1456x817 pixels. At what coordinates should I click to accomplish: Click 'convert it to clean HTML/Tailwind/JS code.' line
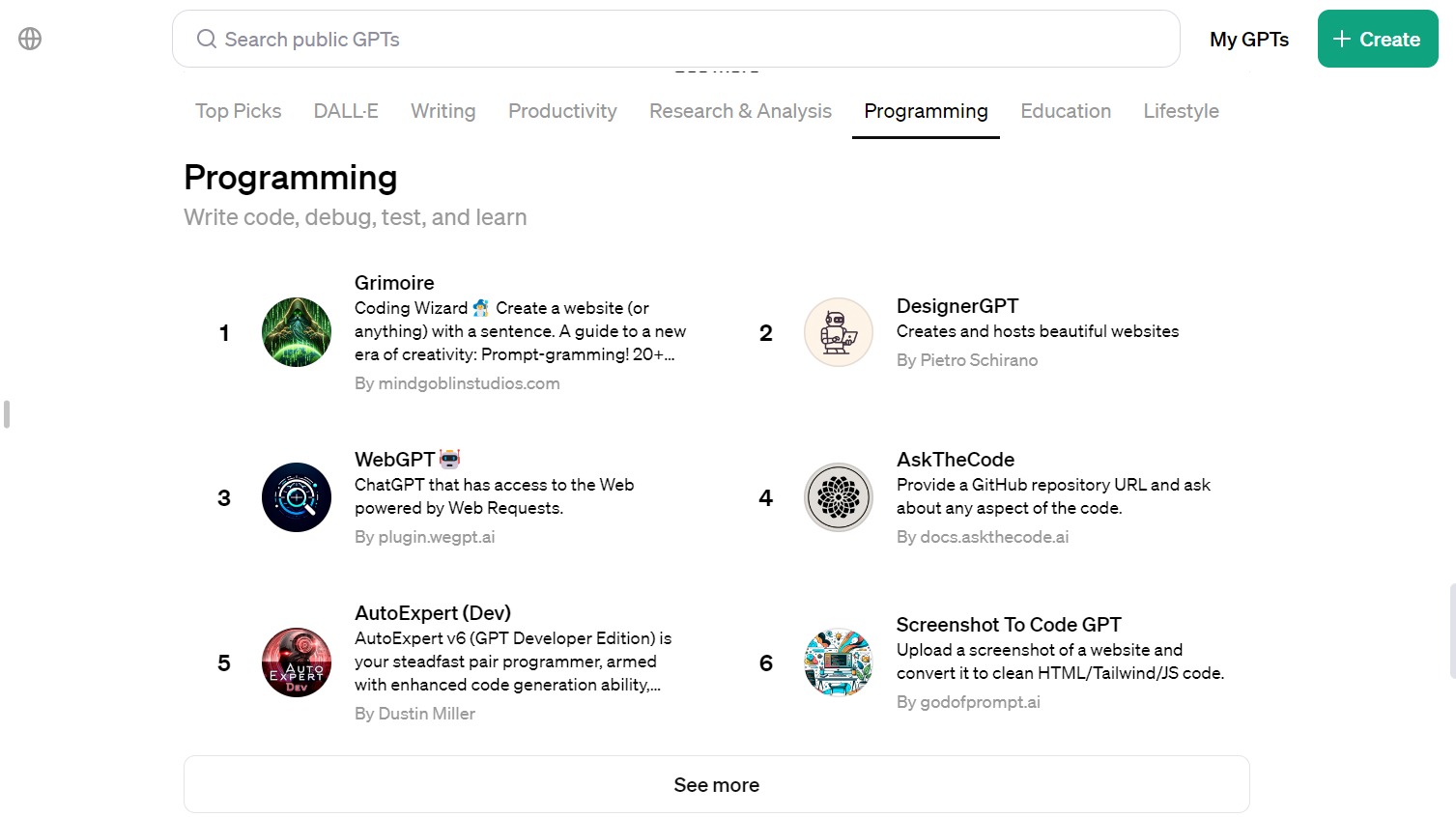click(x=1061, y=673)
